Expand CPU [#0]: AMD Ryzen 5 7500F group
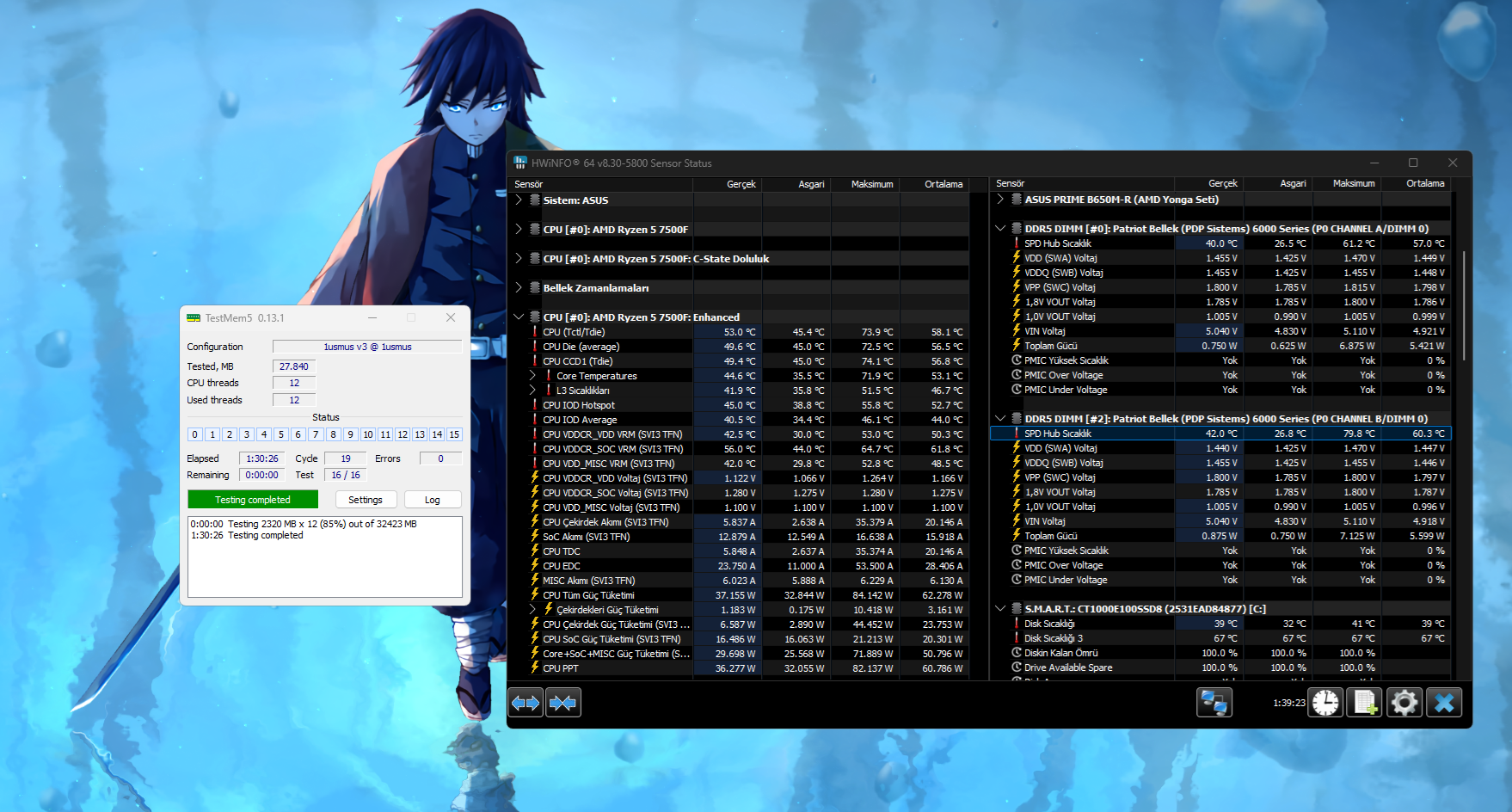1512x812 pixels. tap(519, 229)
